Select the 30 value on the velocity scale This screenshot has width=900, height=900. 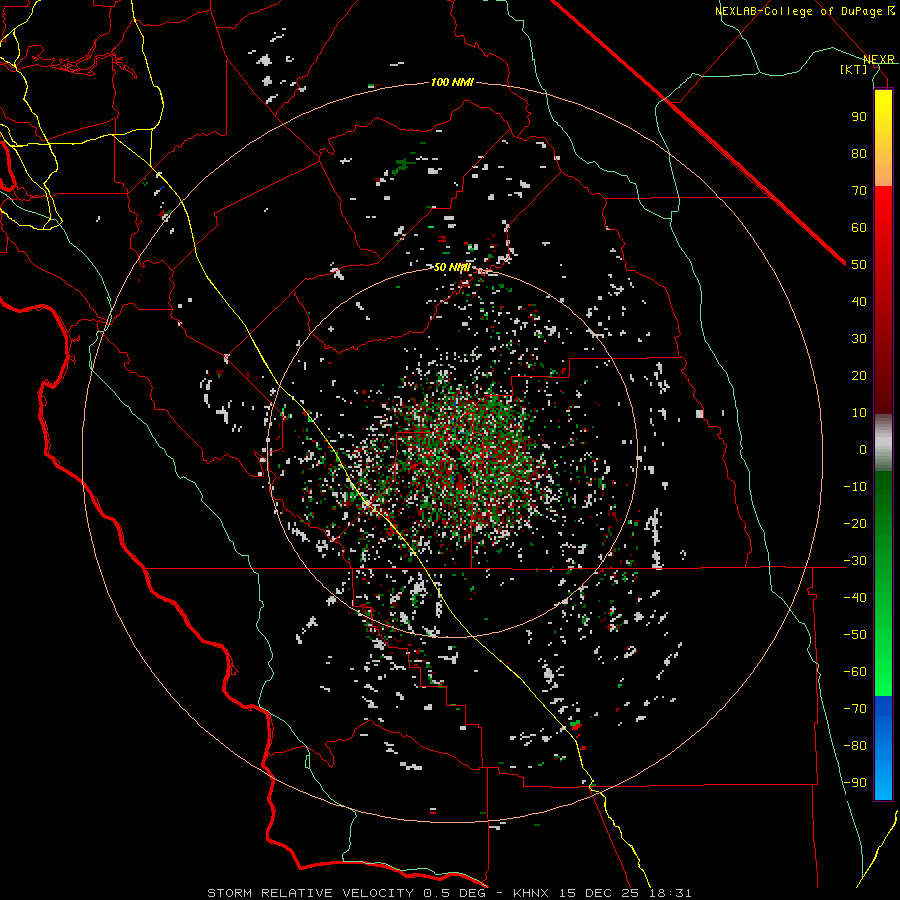click(859, 339)
